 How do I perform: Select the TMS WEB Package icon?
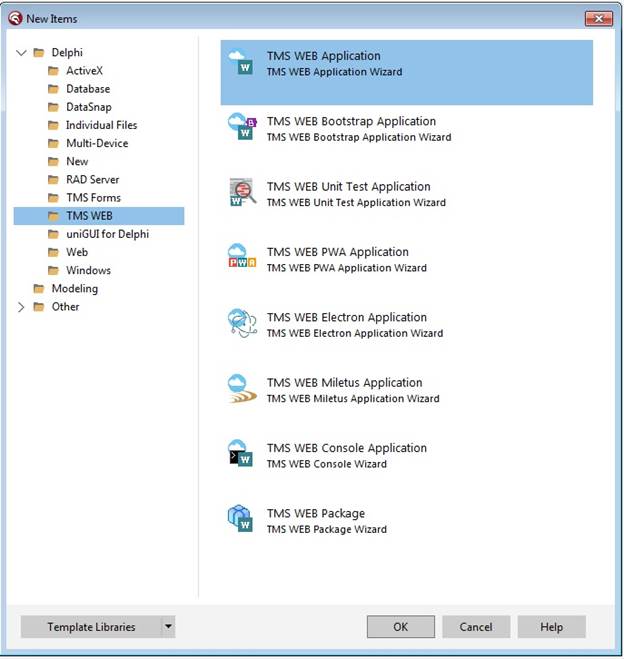(x=242, y=520)
